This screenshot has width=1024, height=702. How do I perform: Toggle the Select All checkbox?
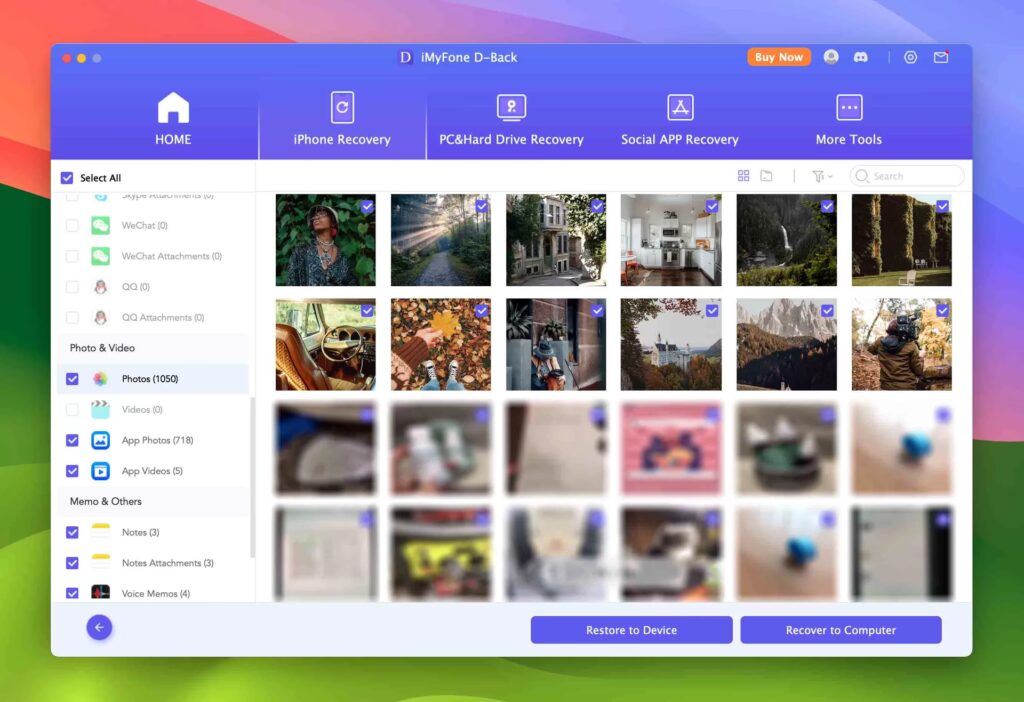(67, 178)
